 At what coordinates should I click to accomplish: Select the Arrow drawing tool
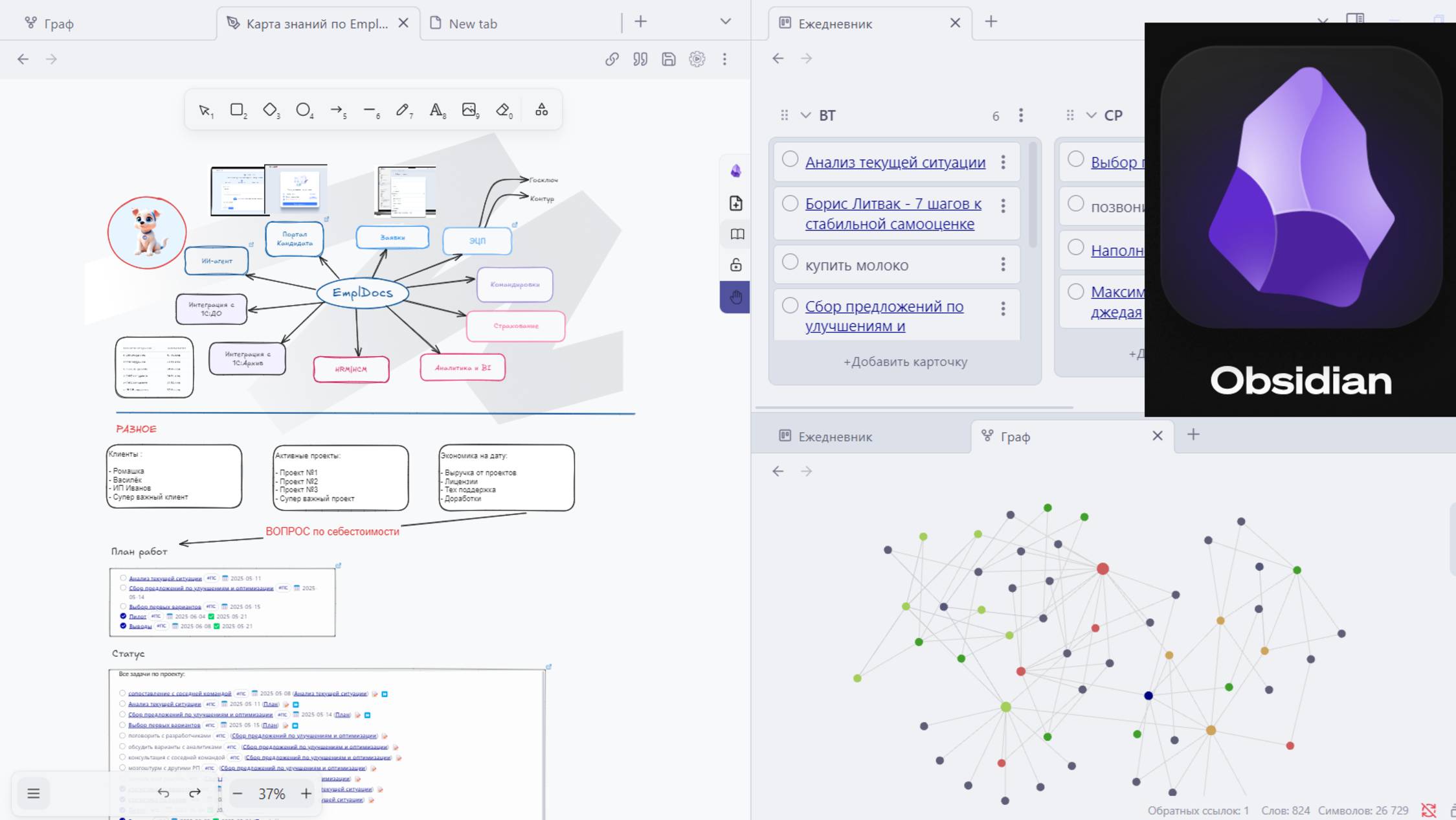[337, 110]
